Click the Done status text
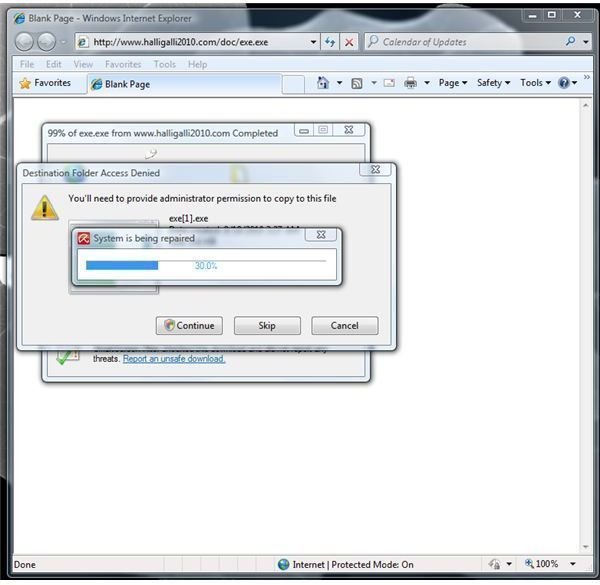The image size is (600, 585). click(x=25, y=565)
